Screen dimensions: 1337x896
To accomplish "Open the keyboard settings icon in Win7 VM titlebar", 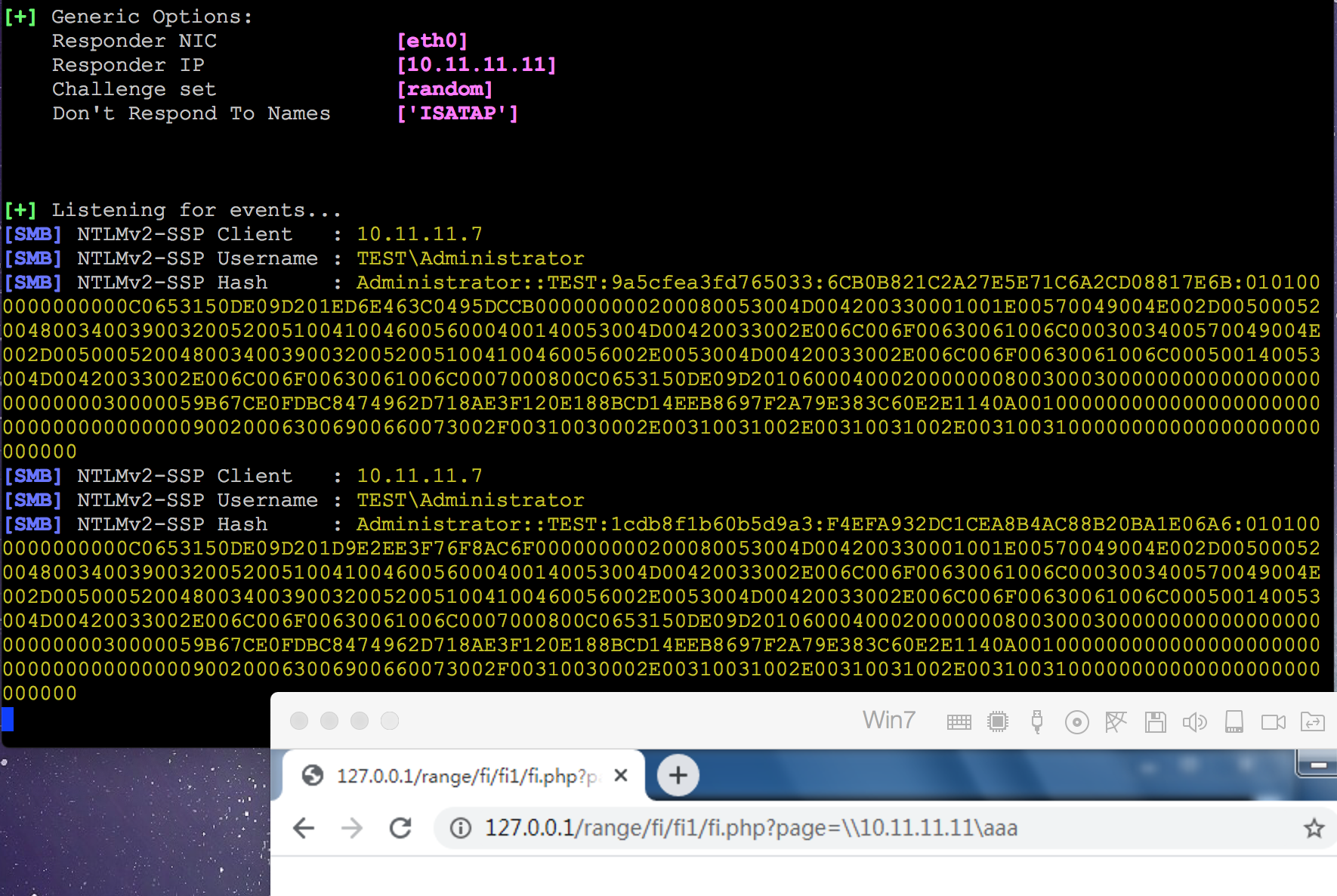I will [959, 722].
